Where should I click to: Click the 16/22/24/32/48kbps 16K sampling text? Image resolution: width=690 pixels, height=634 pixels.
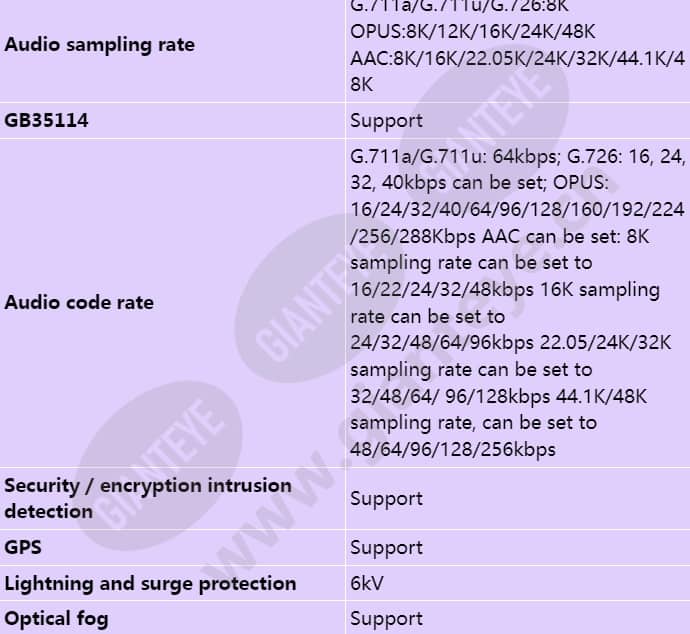point(505,290)
